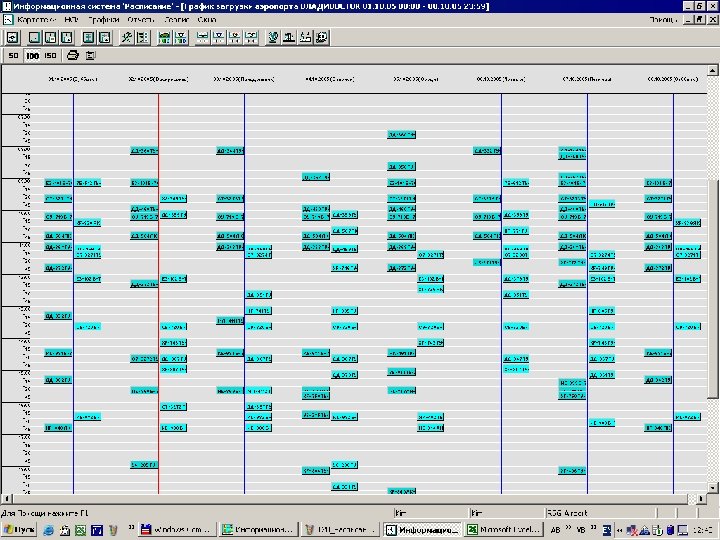Click the horizontal scrollbar right arrow

pos(701,498)
